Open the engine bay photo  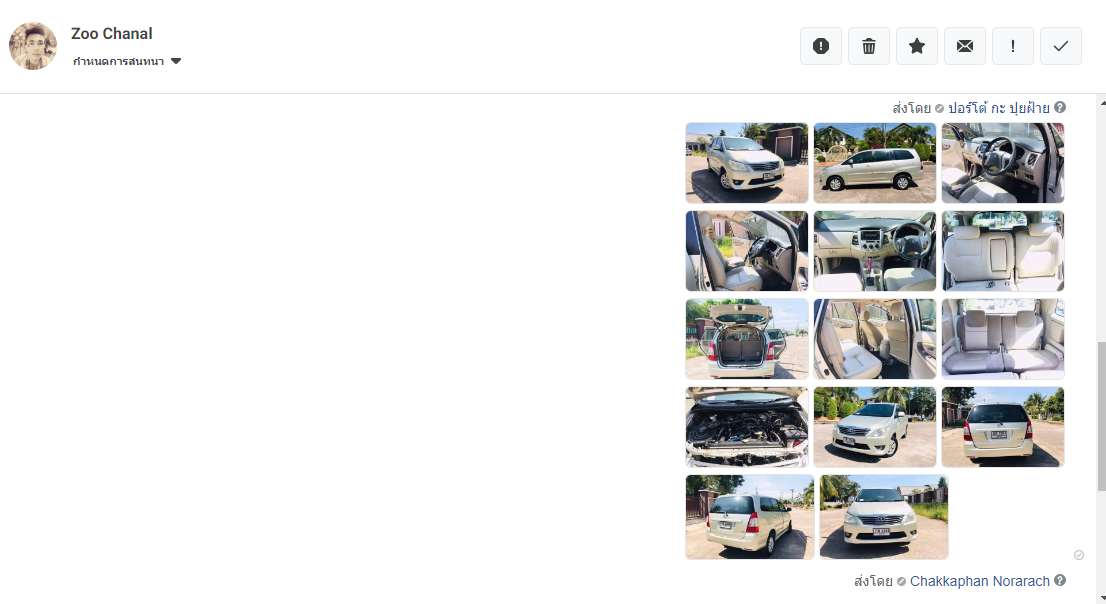tap(746, 427)
